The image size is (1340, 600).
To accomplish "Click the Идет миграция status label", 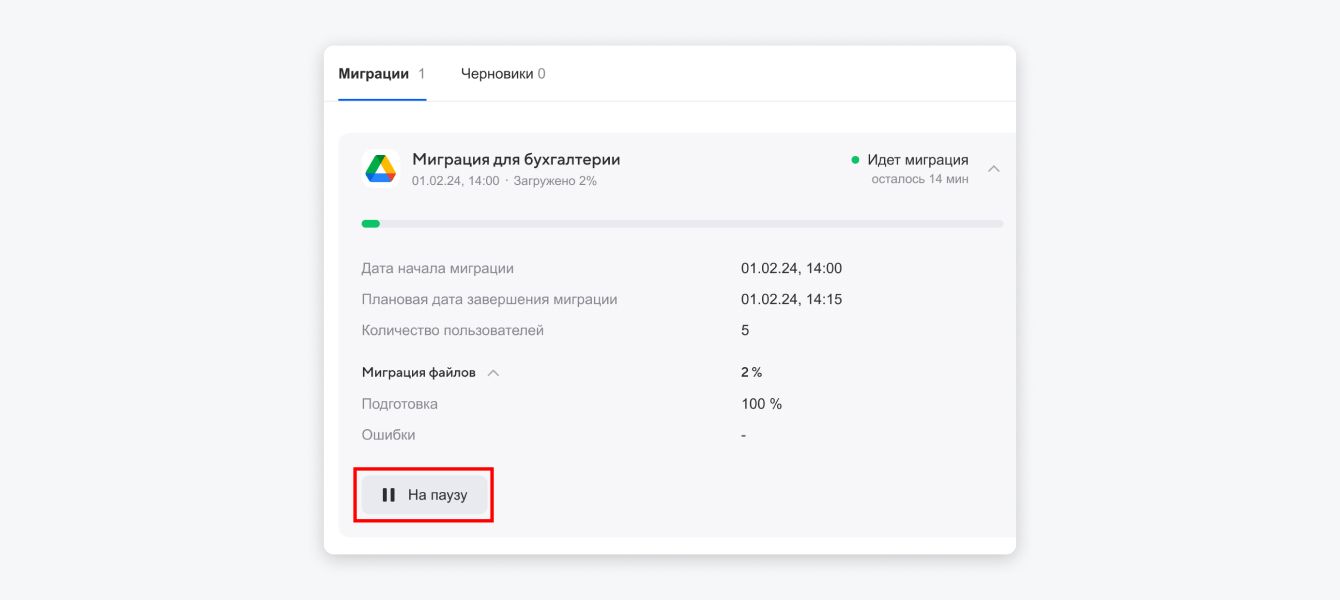I will [917, 160].
